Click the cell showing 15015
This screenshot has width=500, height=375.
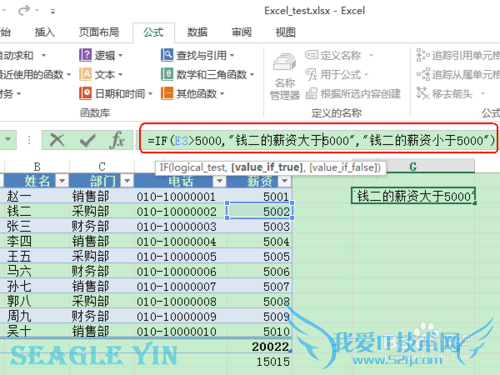pos(260,361)
